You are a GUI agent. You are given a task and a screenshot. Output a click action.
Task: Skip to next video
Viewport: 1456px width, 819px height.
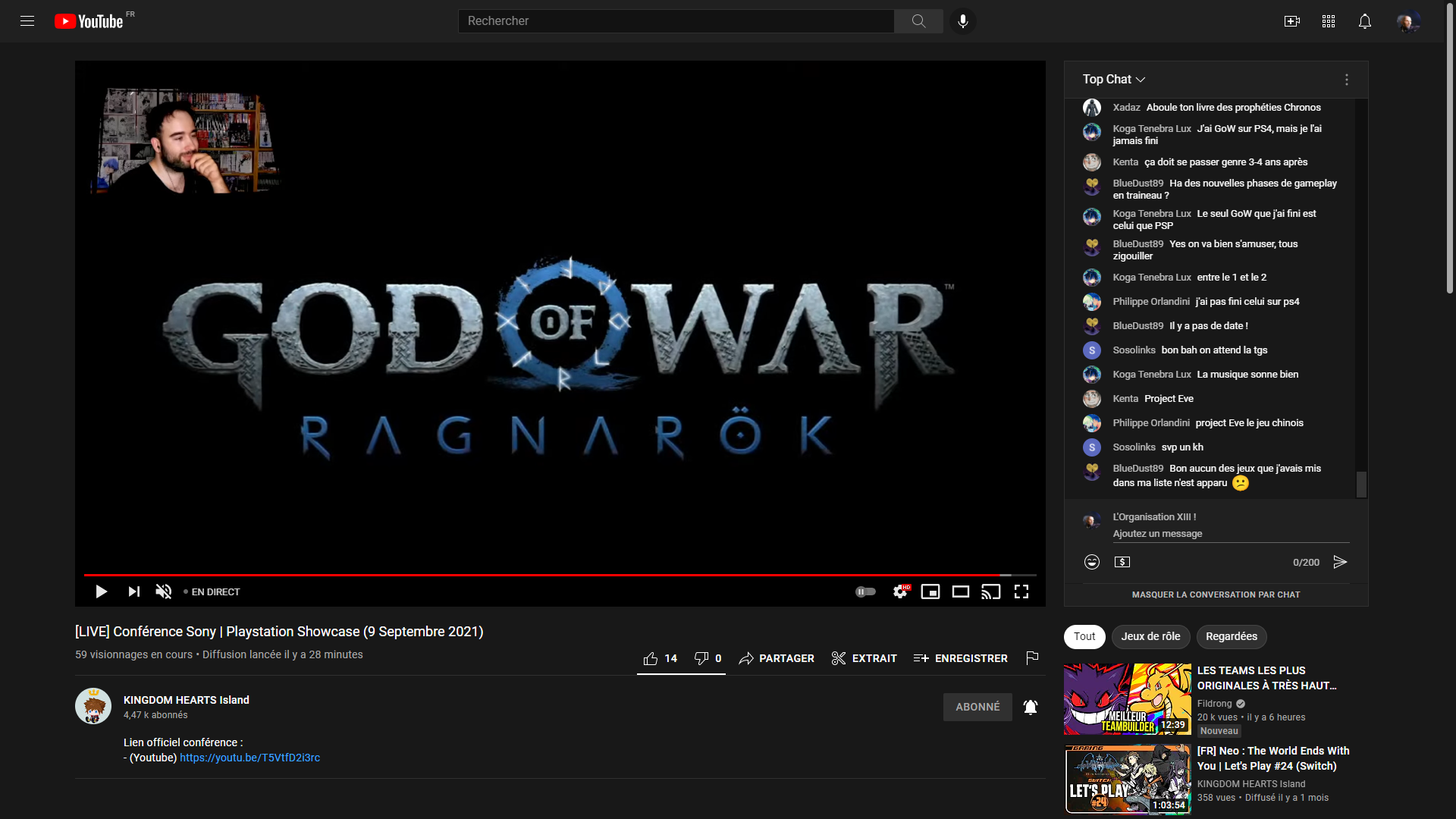pos(133,591)
